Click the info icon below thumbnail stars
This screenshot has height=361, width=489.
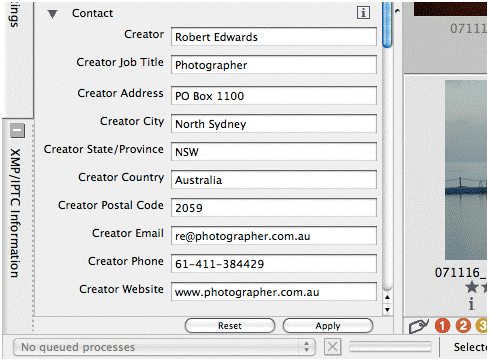pyautogui.click(x=471, y=304)
